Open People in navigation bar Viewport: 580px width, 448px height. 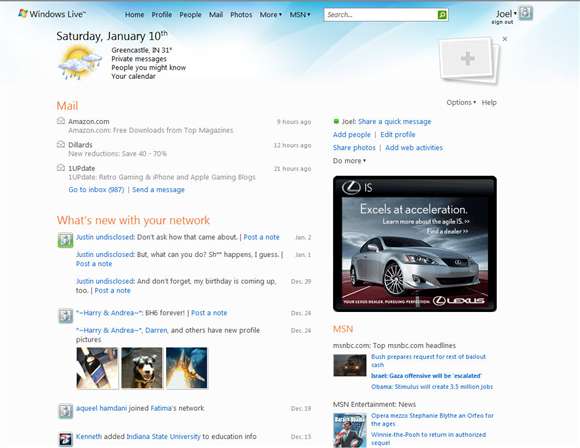190,15
